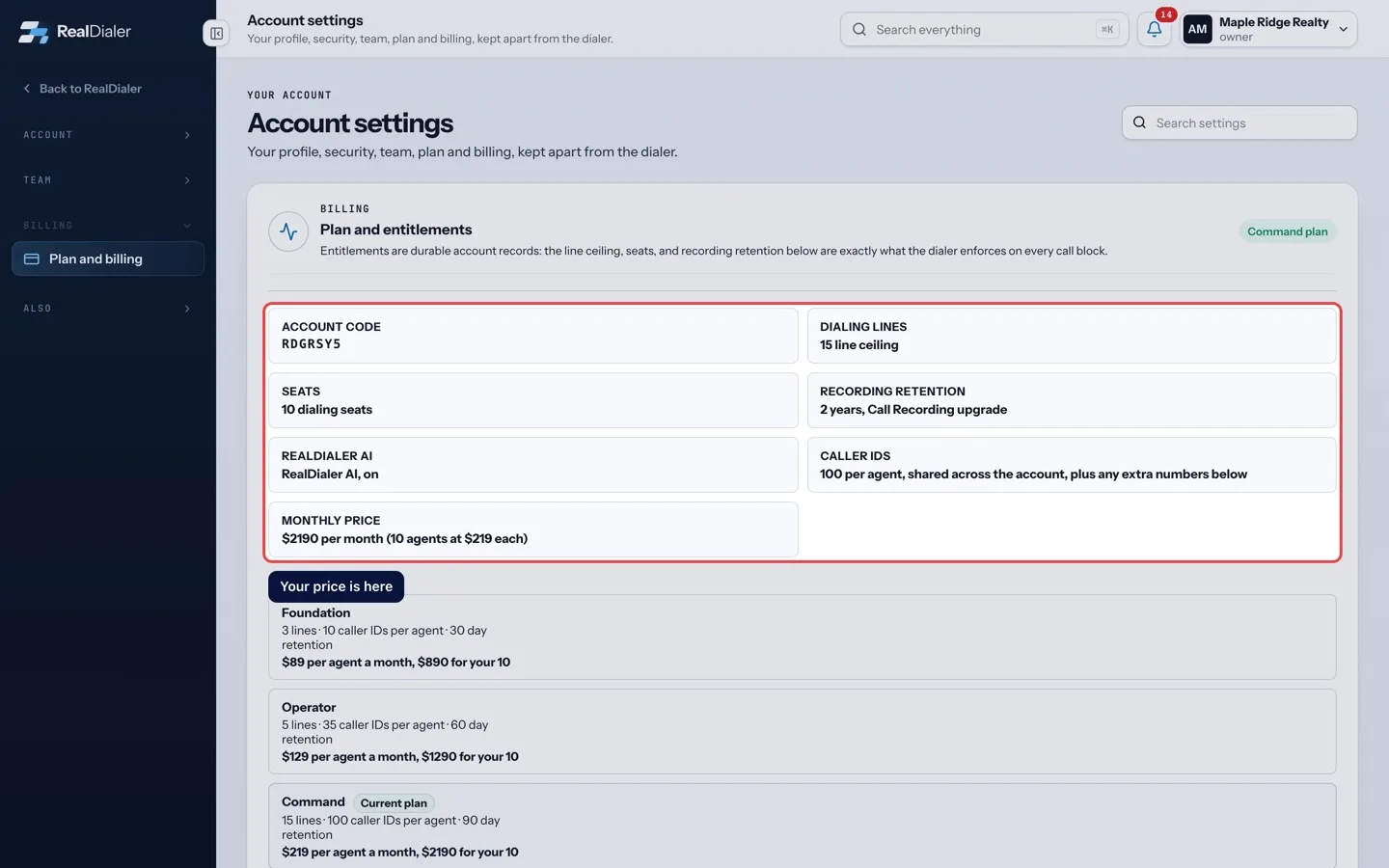The height and width of the screenshot is (868, 1389).
Task: Click the pulse icon beside Plan and entitlements
Action: coord(288,231)
